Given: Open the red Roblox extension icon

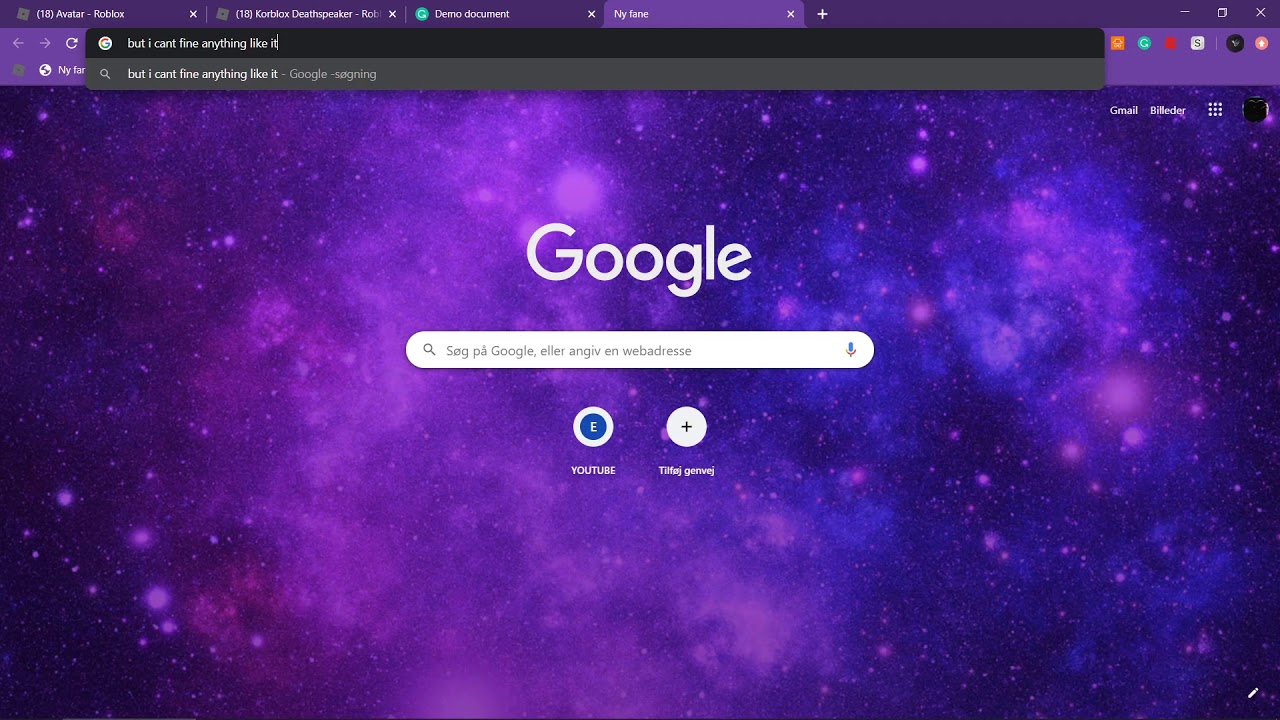Looking at the screenshot, I should 1171,43.
